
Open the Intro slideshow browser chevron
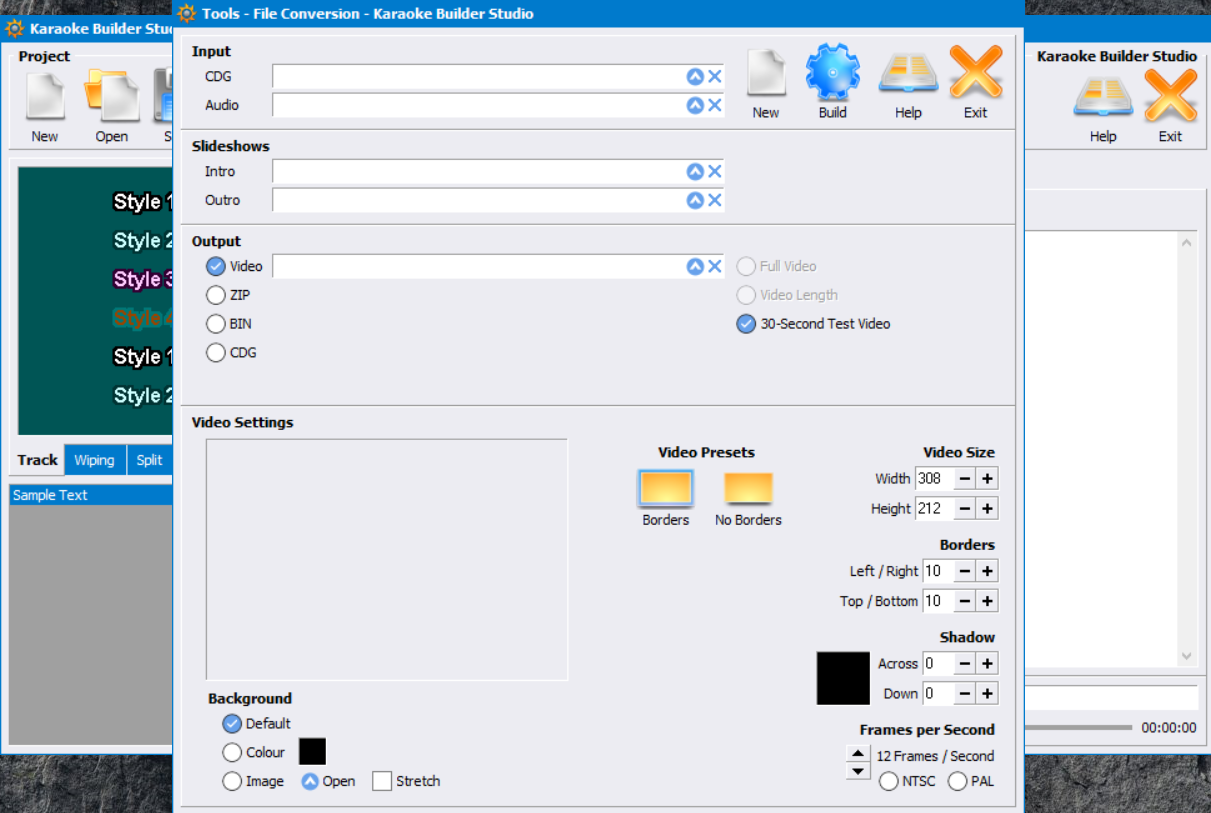[x=695, y=171]
